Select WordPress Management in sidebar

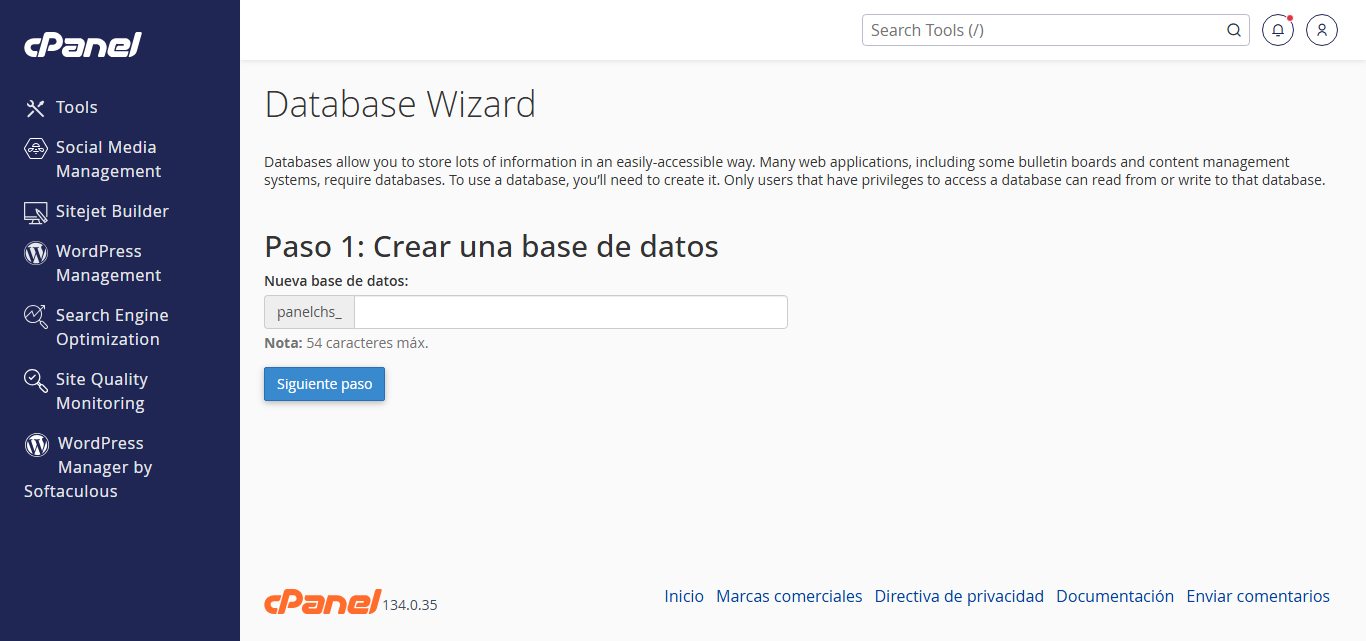(x=108, y=263)
